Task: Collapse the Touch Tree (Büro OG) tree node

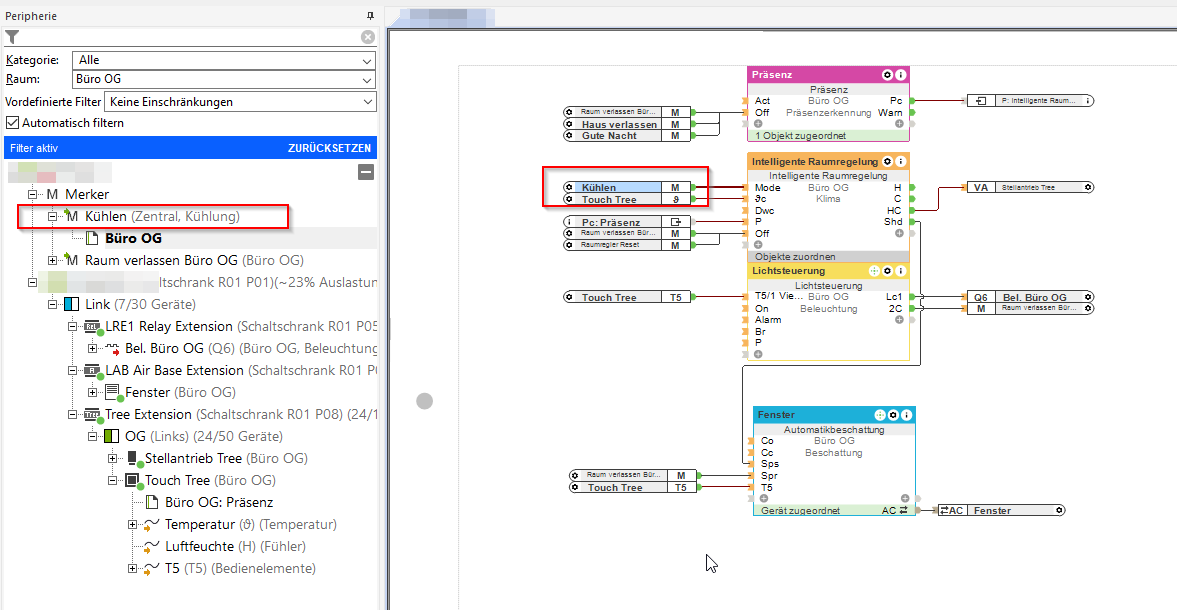Action: 113,480
